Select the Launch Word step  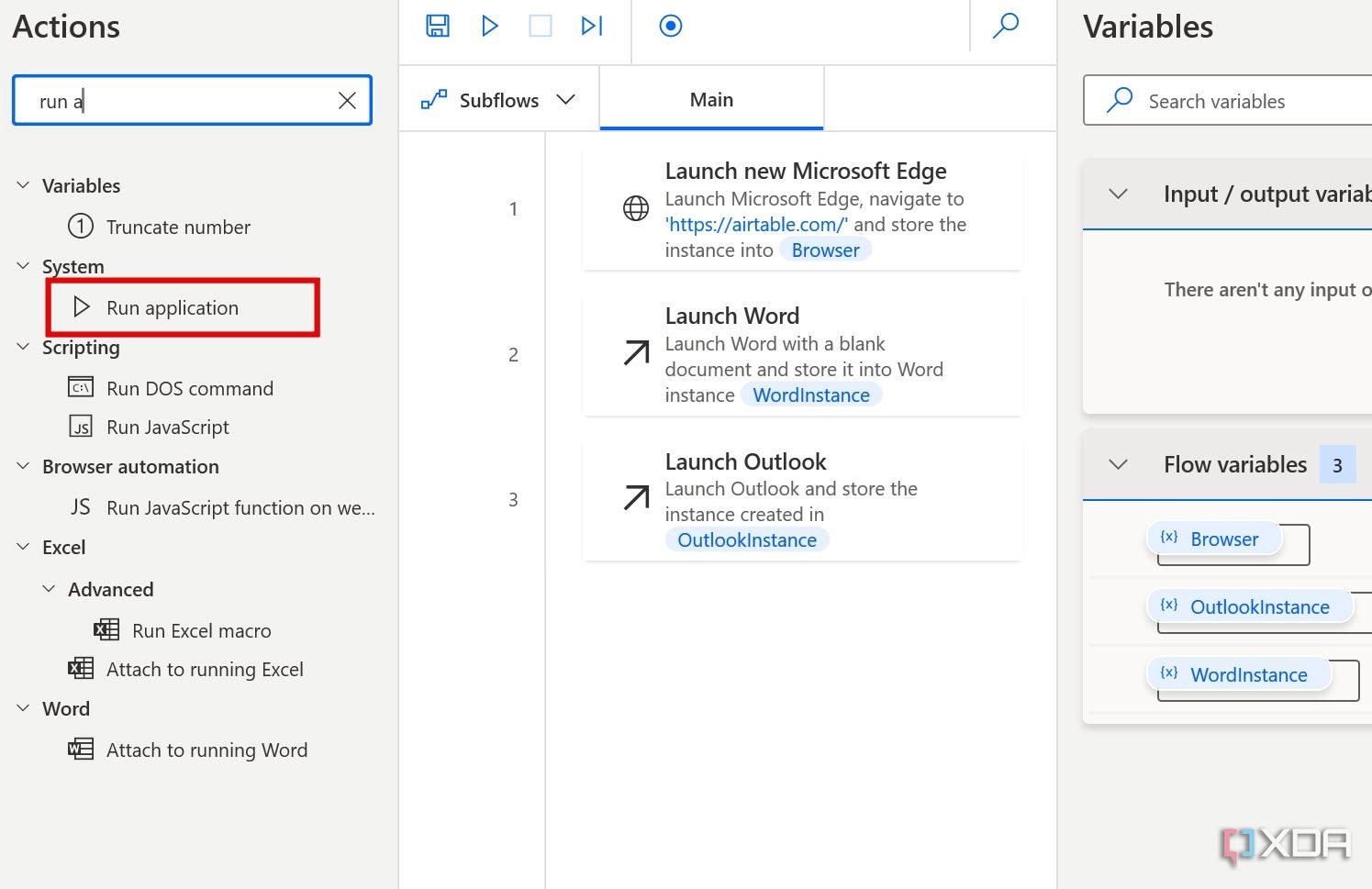pos(802,355)
